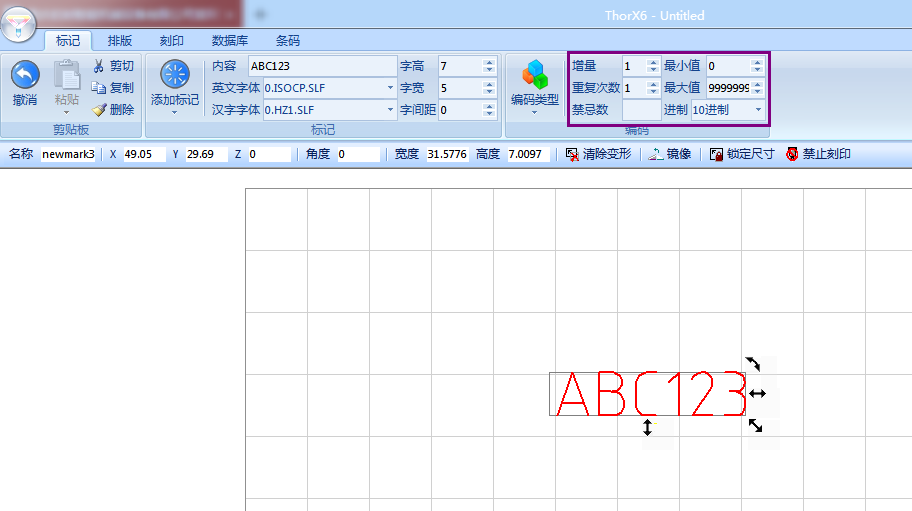Click the Add Mark (添加标记) icon

pos(174,76)
